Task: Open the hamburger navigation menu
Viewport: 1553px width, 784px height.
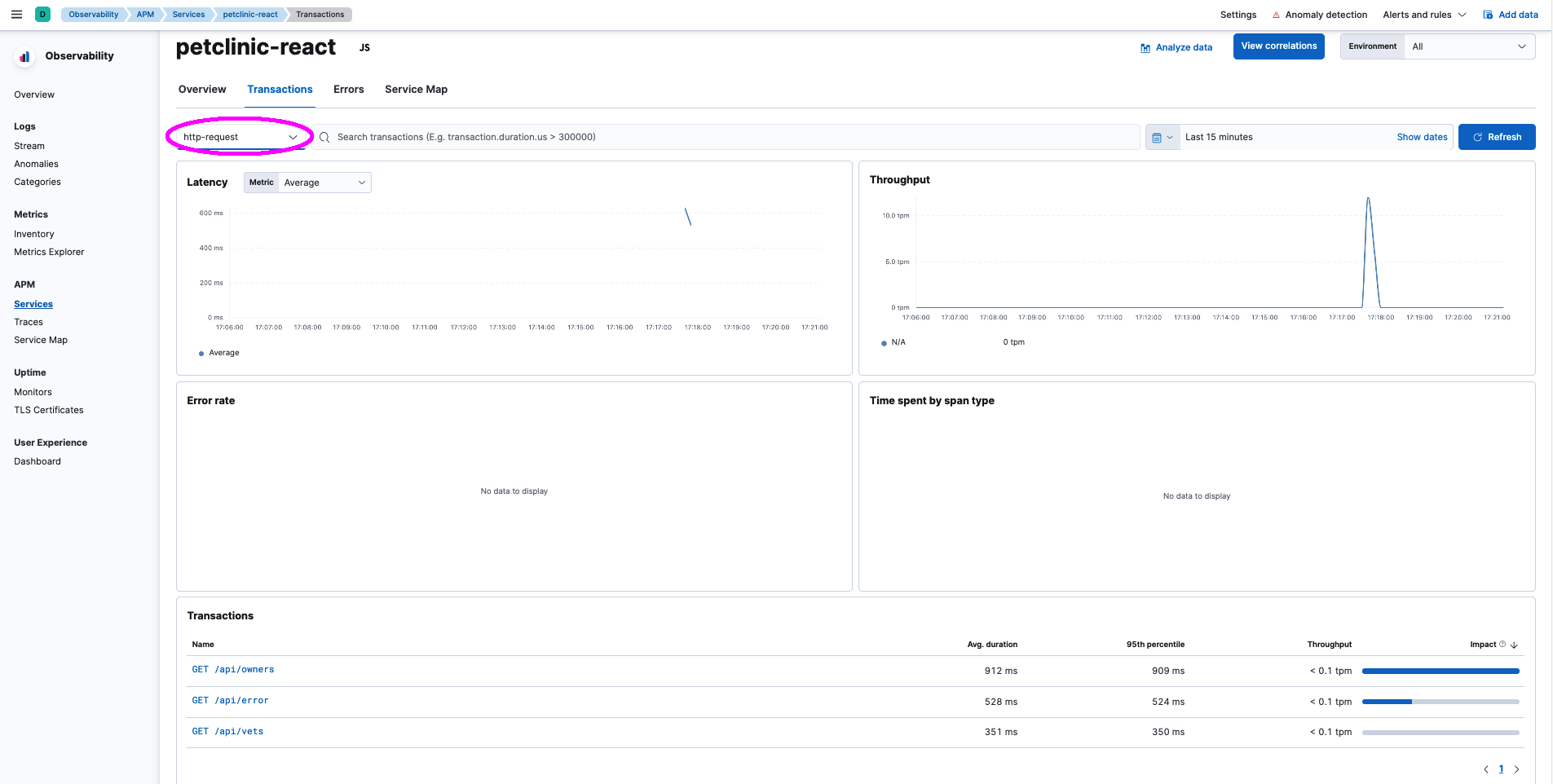Action: [x=16, y=15]
